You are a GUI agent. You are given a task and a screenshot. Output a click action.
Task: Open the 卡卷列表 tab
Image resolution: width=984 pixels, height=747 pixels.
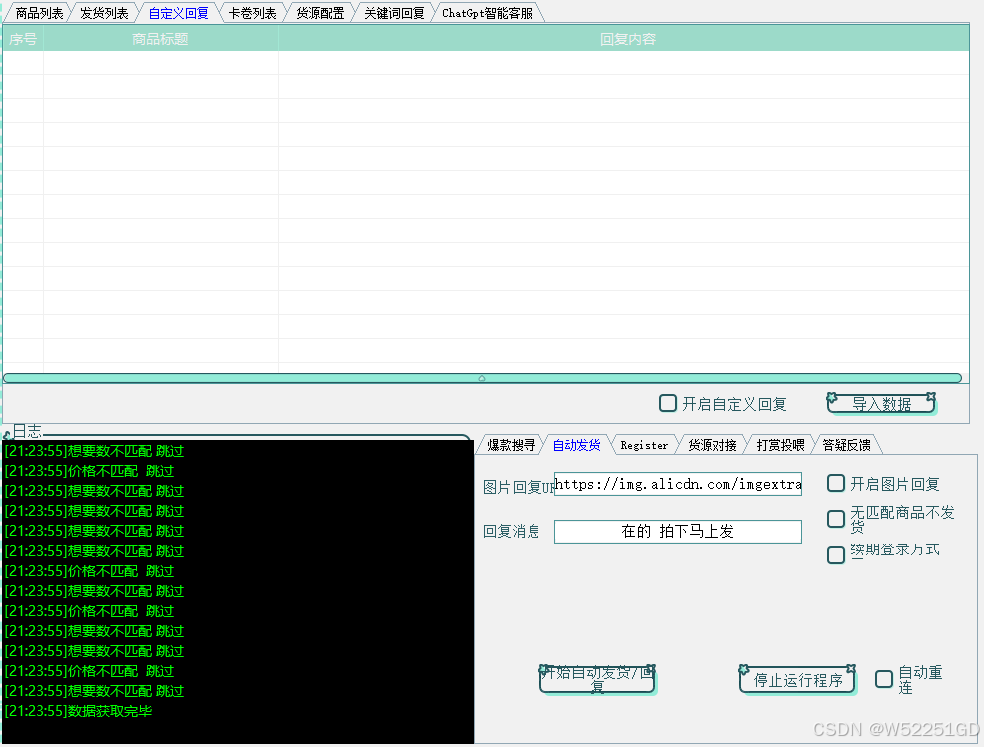252,13
